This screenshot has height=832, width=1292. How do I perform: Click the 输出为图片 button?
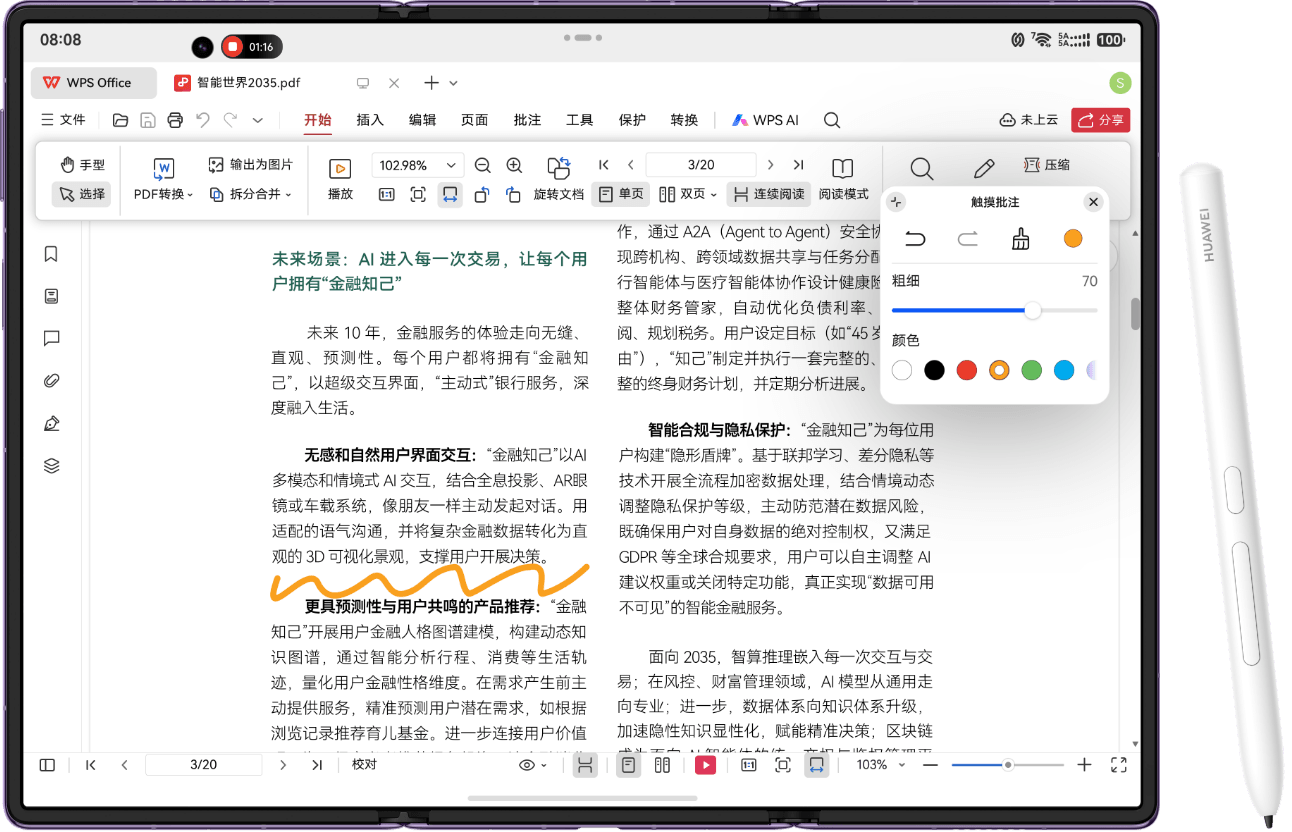coord(250,165)
